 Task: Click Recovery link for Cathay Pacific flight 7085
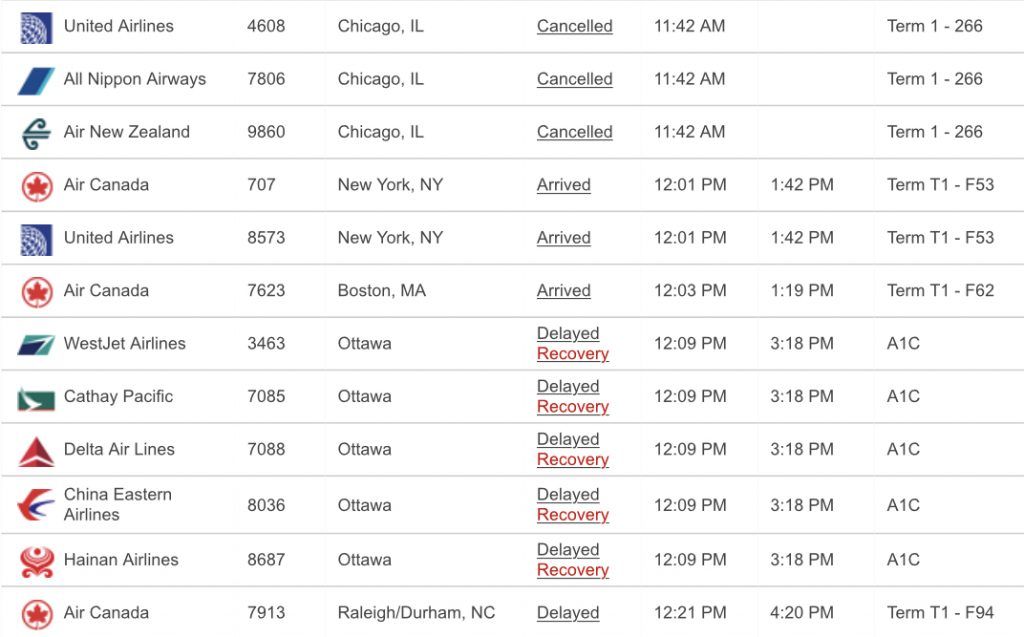coord(572,407)
